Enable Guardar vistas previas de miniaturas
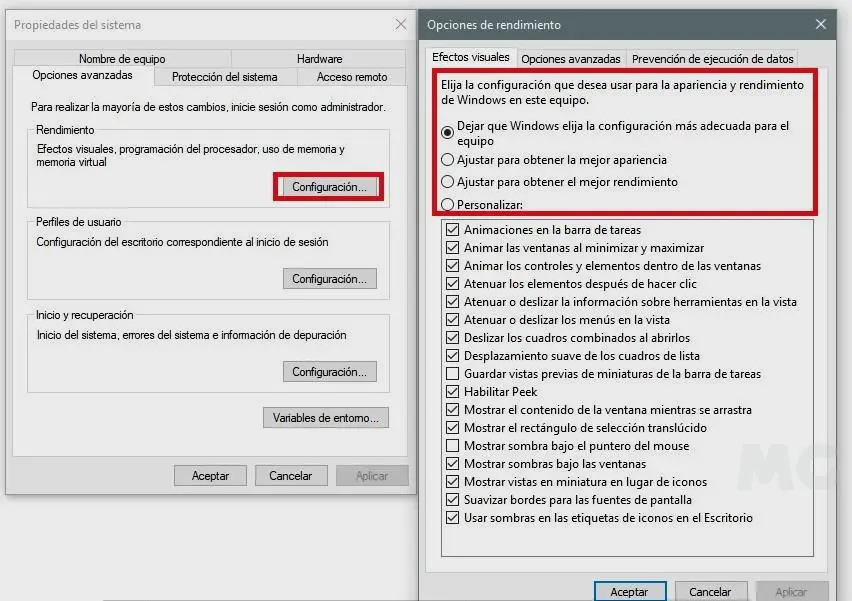Viewport: 852px width, 601px height. (x=452, y=373)
